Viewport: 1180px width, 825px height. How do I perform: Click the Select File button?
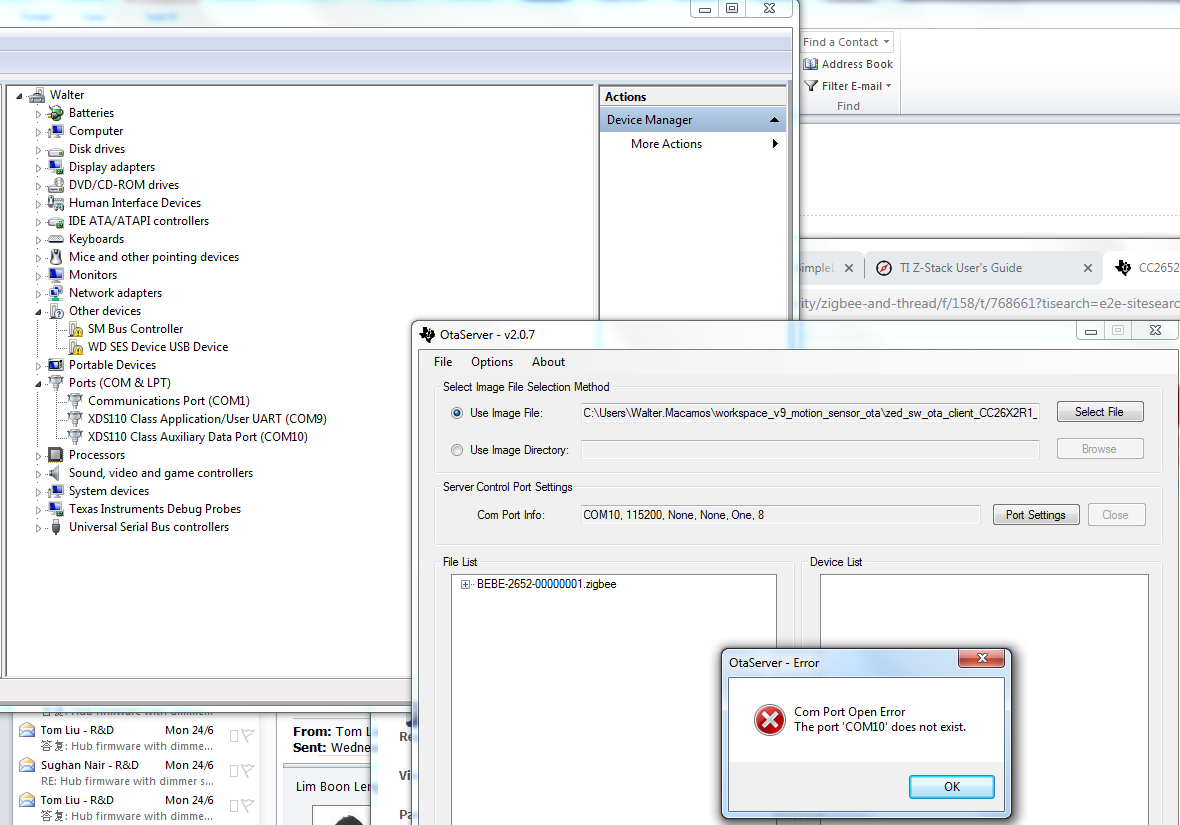1099,412
